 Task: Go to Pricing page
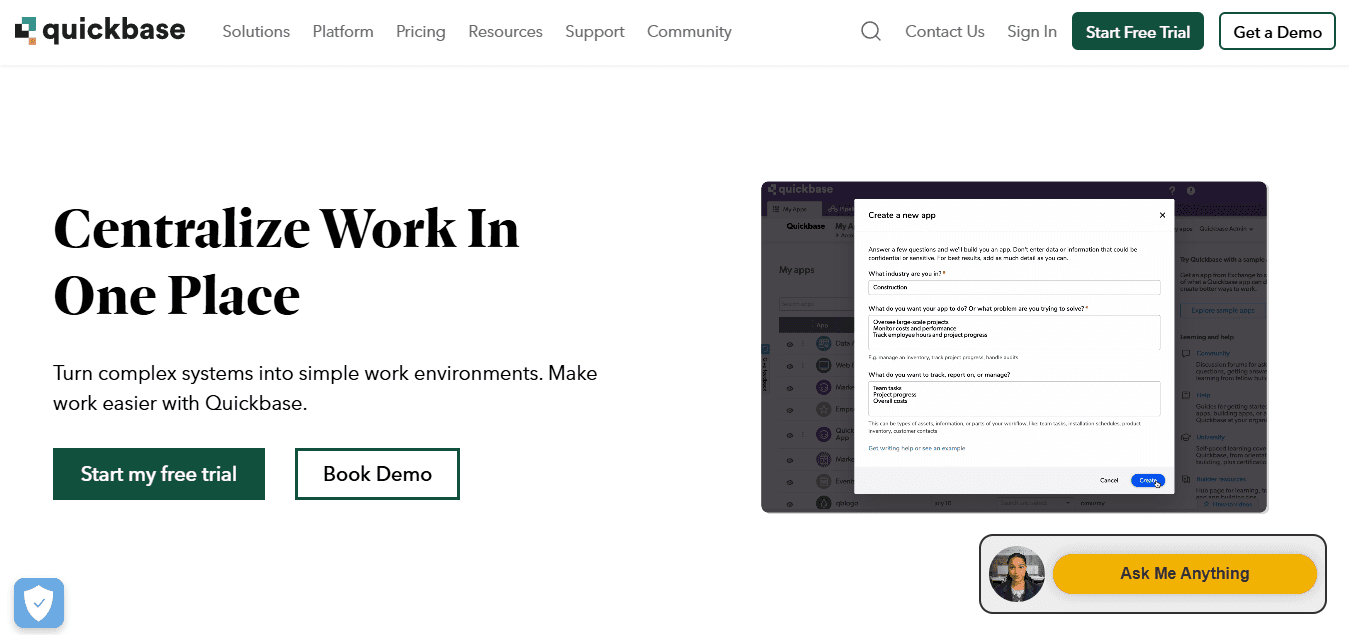pyautogui.click(x=421, y=32)
